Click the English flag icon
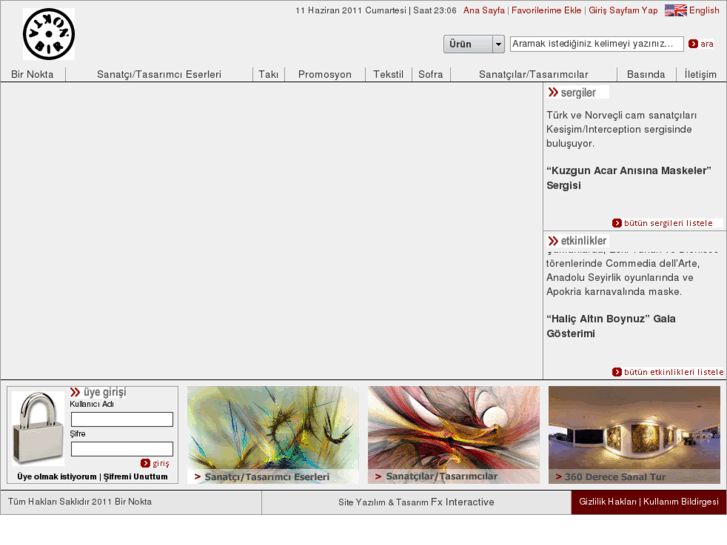Viewport: 727px width, 545px height. point(676,10)
